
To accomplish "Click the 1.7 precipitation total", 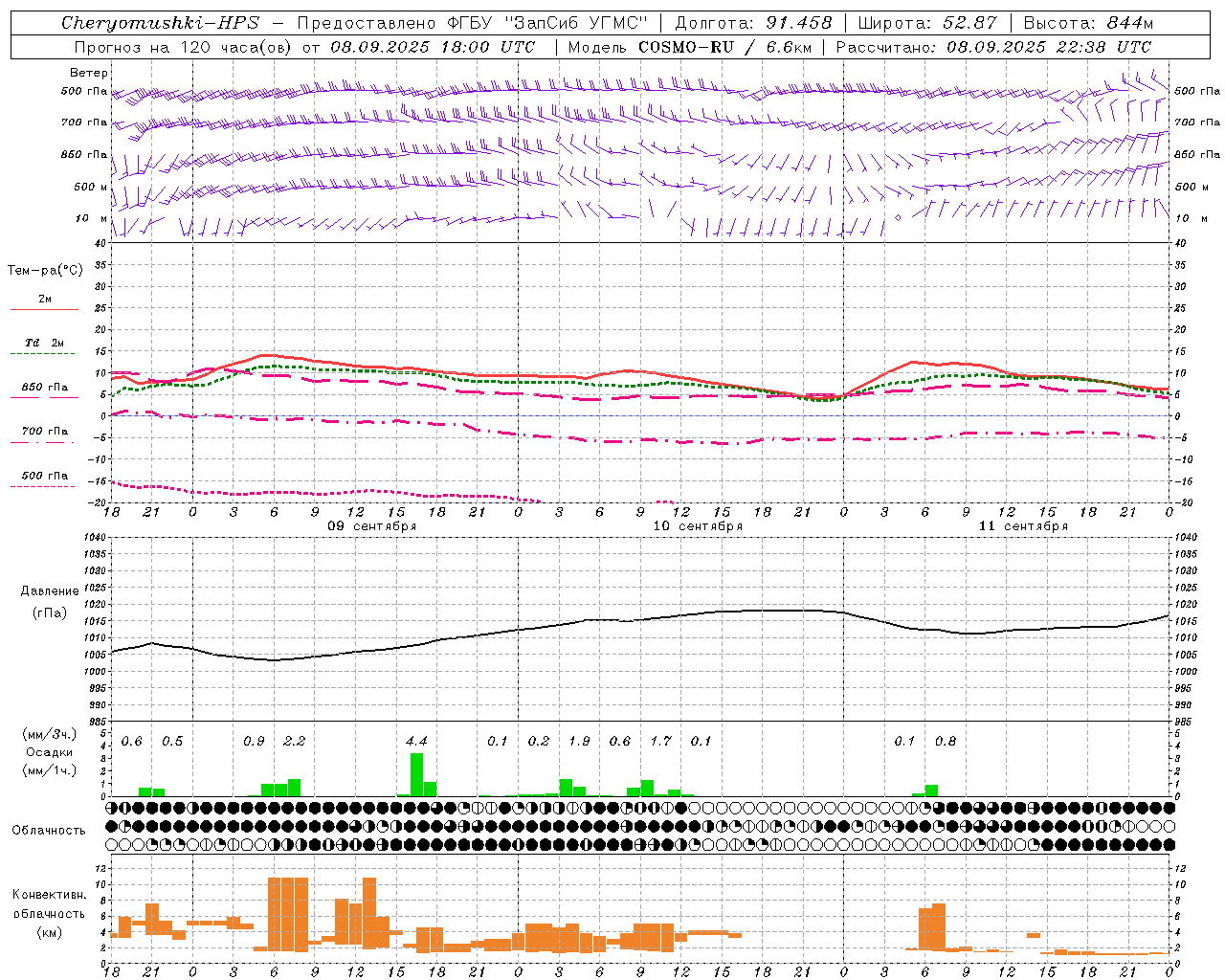I will 661,741.
